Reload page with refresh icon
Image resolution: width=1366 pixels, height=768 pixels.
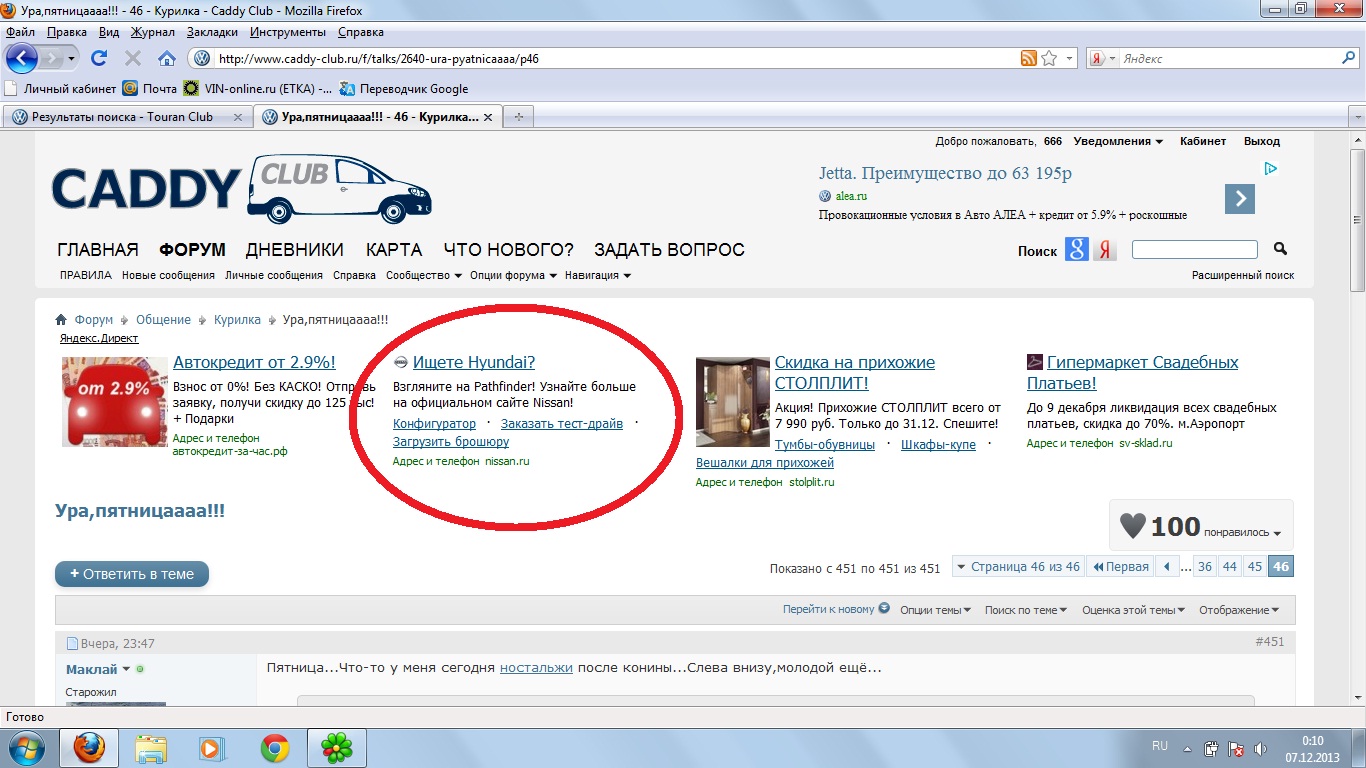point(99,58)
